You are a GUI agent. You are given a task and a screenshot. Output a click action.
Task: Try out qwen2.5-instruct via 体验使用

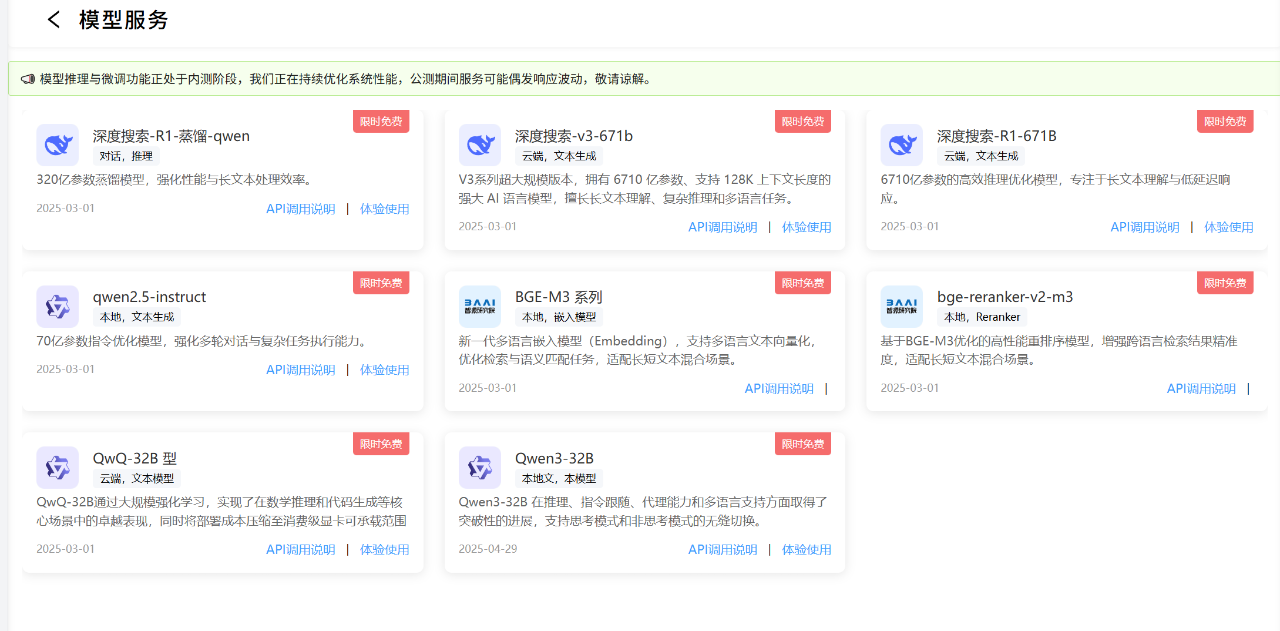tap(384, 370)
